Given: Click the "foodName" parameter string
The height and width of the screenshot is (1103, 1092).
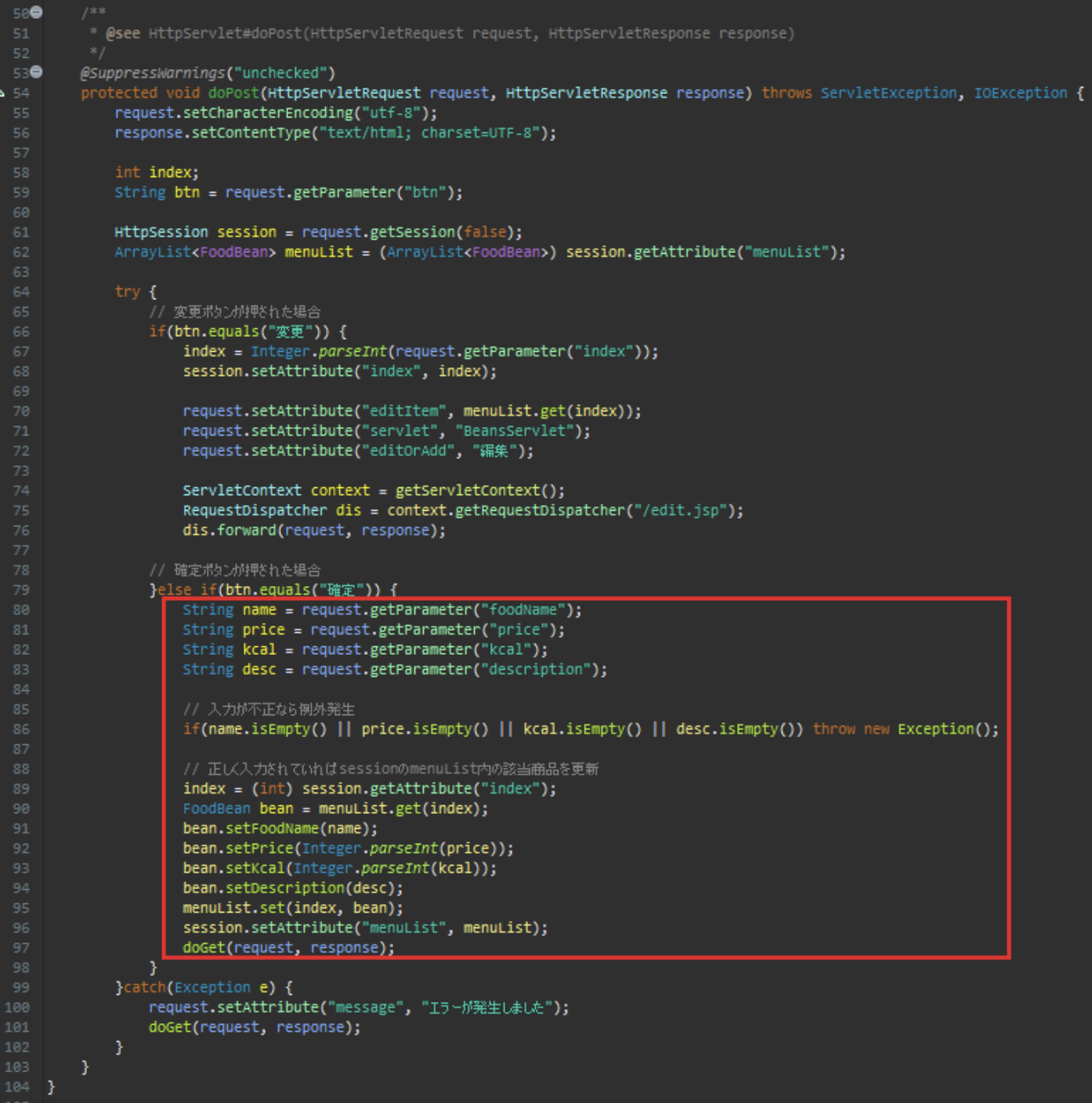Looking at the screenshot, I should [523, 610].
